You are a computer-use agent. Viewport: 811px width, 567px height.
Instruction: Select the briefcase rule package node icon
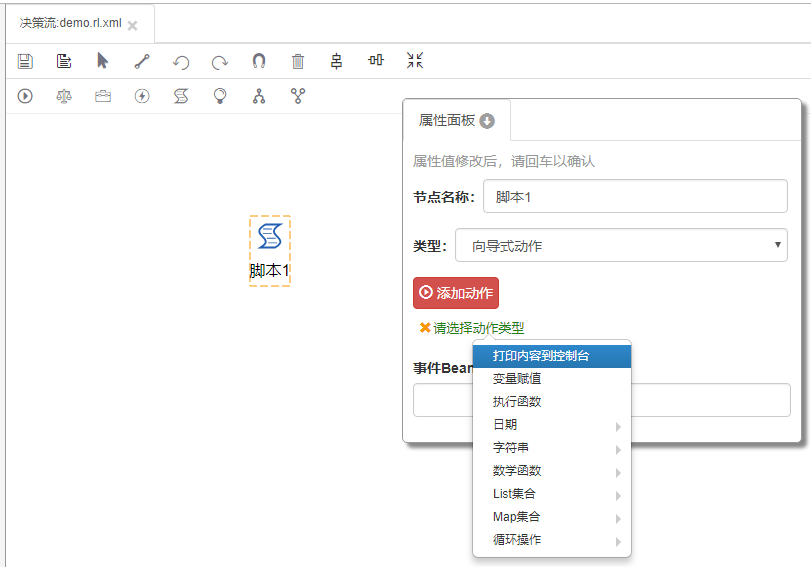coord(103,96)
